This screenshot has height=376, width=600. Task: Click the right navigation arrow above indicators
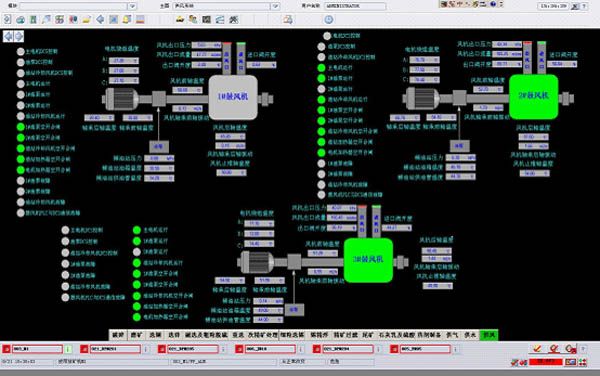click(x=19, y=36)
